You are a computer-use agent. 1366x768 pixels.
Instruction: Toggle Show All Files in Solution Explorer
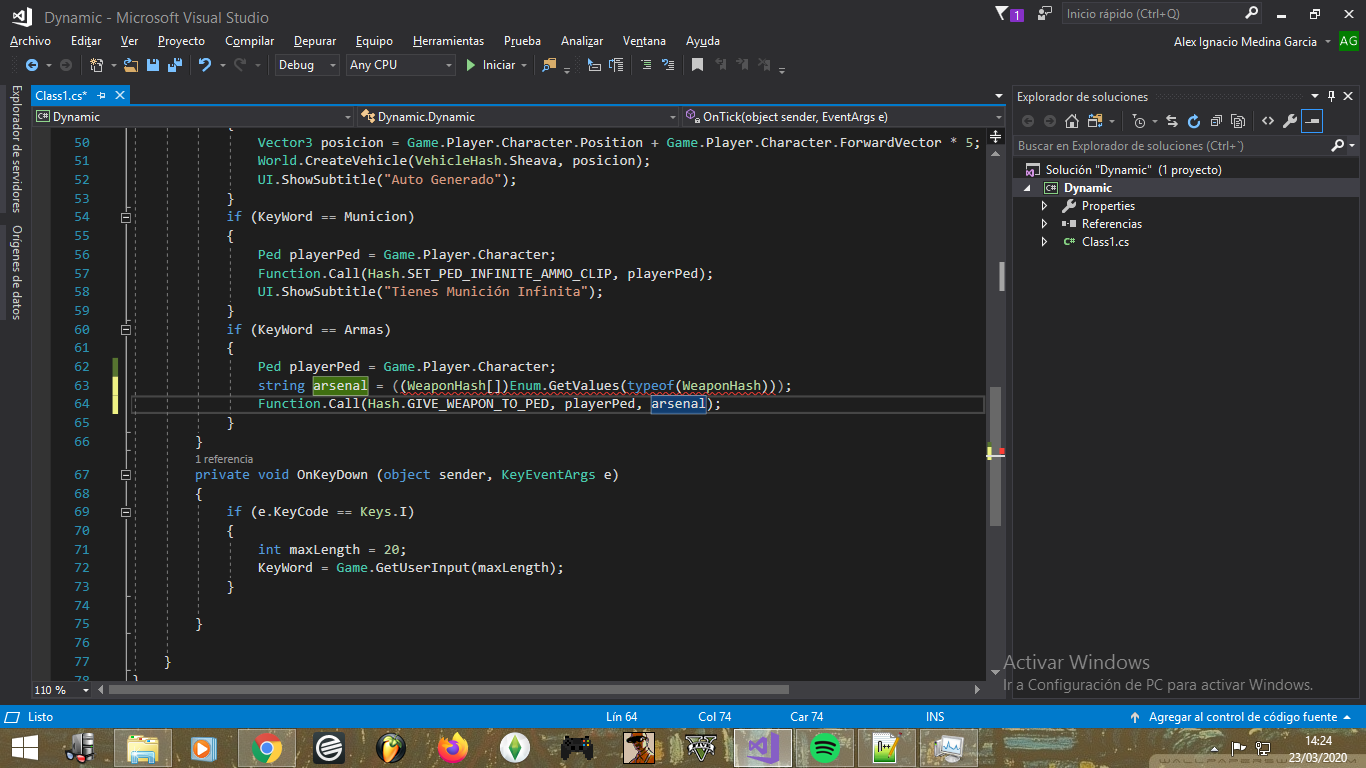(x=1238, y=121)
